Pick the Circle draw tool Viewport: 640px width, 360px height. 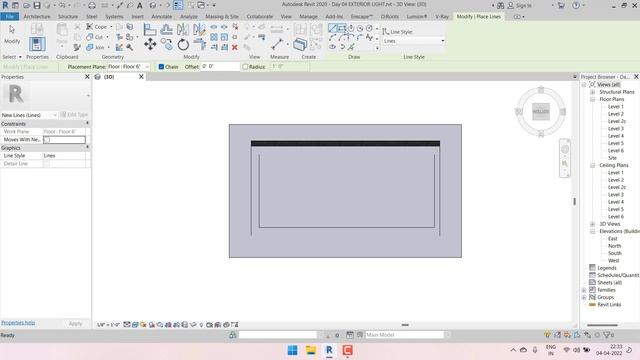click(369, 28)
